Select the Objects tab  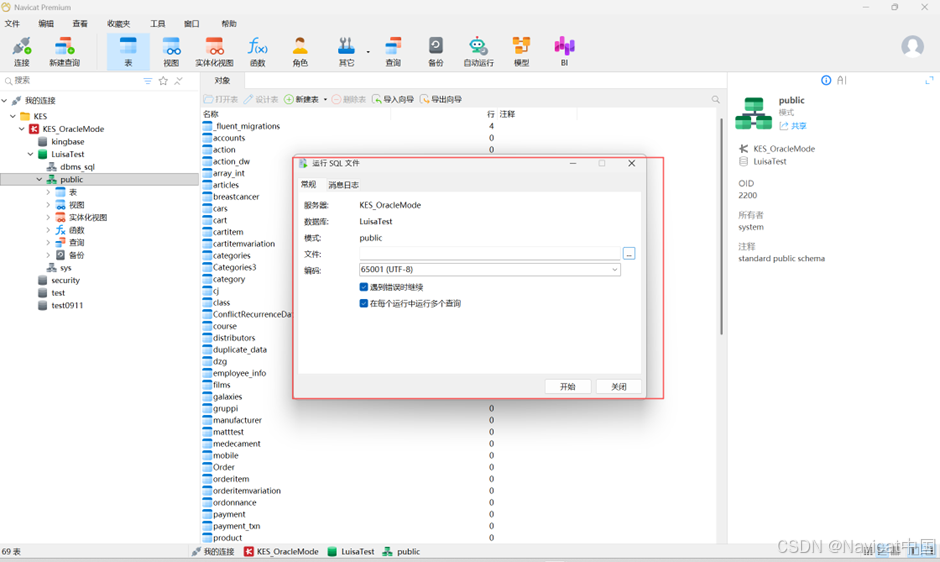click(222, 80)
